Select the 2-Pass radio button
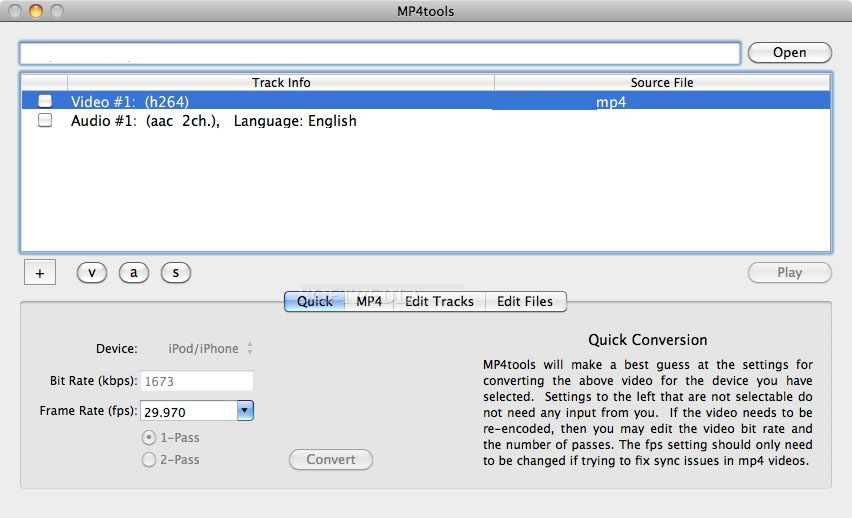The width and height of the screenshot is (852, 518). 148,460
